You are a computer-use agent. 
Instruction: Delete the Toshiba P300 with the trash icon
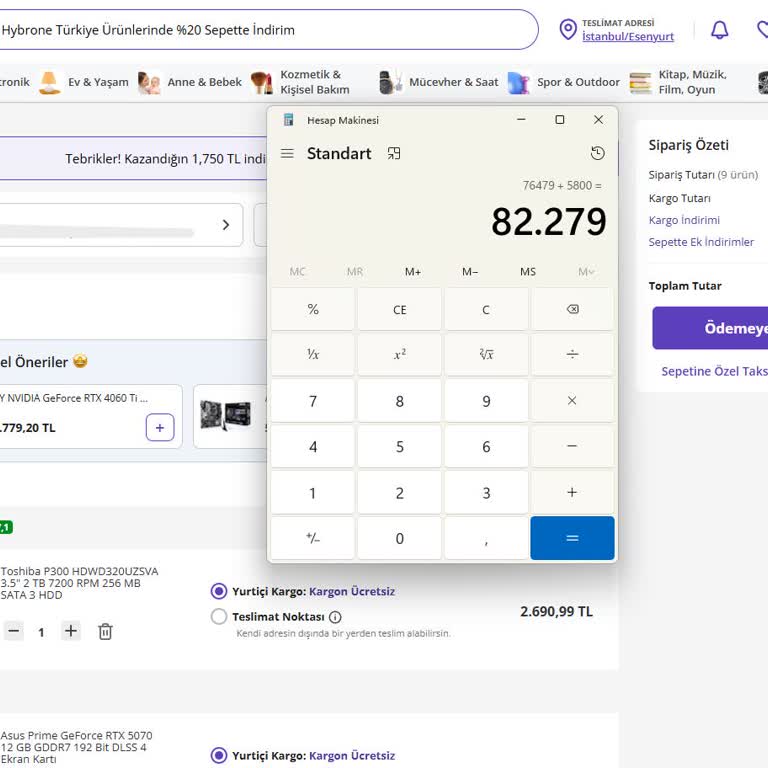tap(105, 631)
